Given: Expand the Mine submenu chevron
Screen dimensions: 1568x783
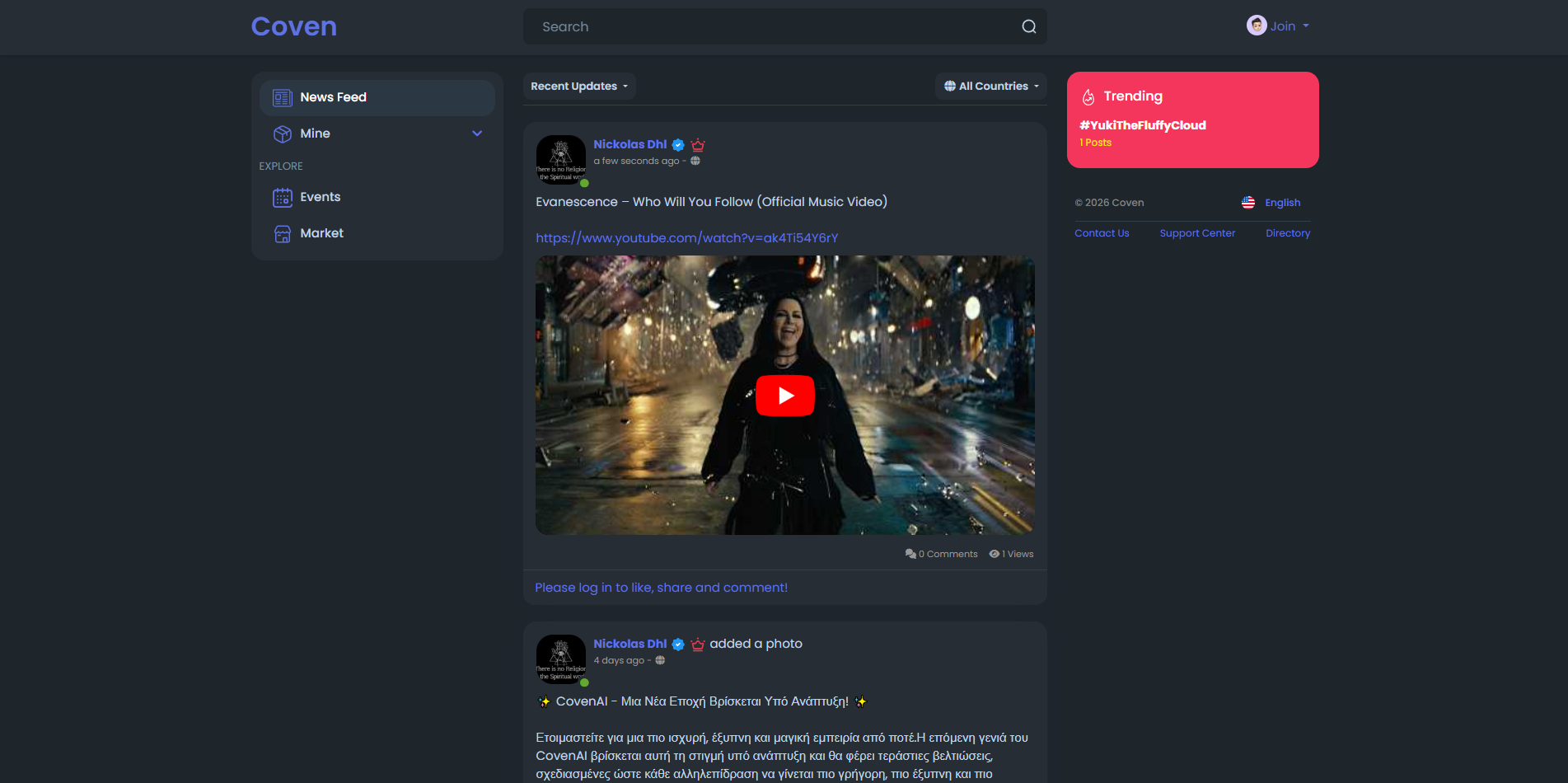Looking at the screenshot, I should [477, 134].
